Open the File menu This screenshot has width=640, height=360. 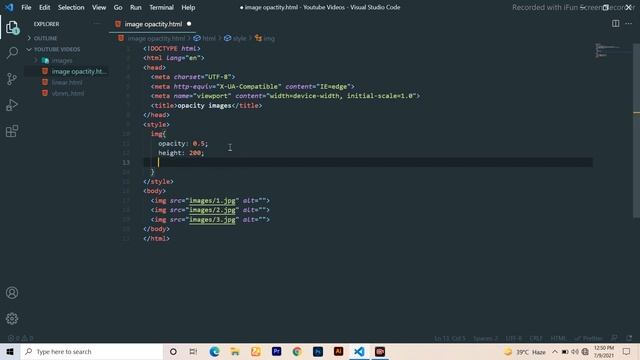click(x=26, y=7)
